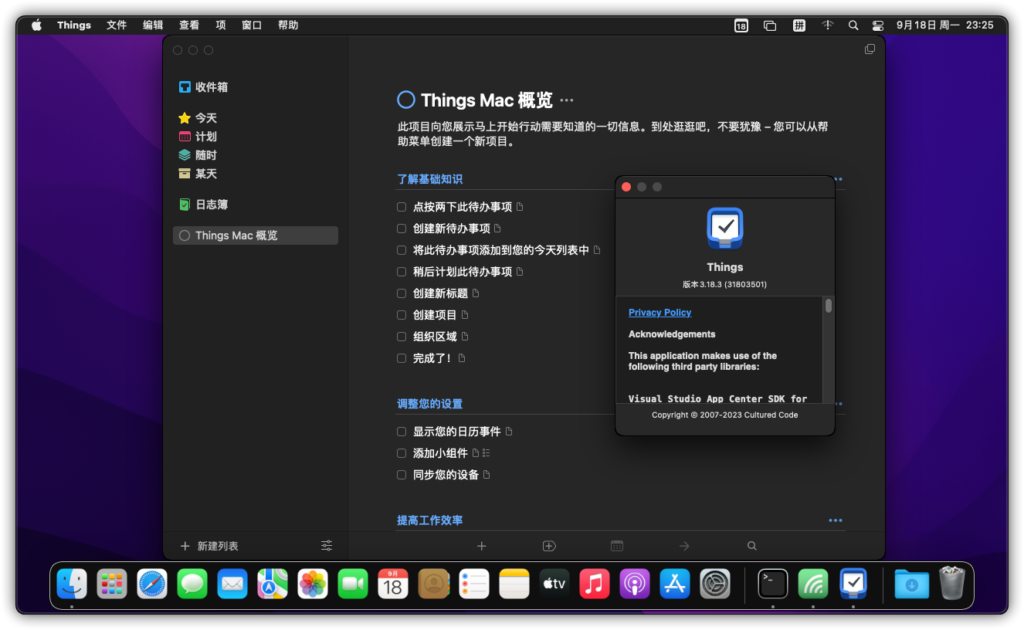Open the list filter sliders control in the sidebar
This screenshot has width=1024, height=630.
pyautogui.click(x=326, y=546)
